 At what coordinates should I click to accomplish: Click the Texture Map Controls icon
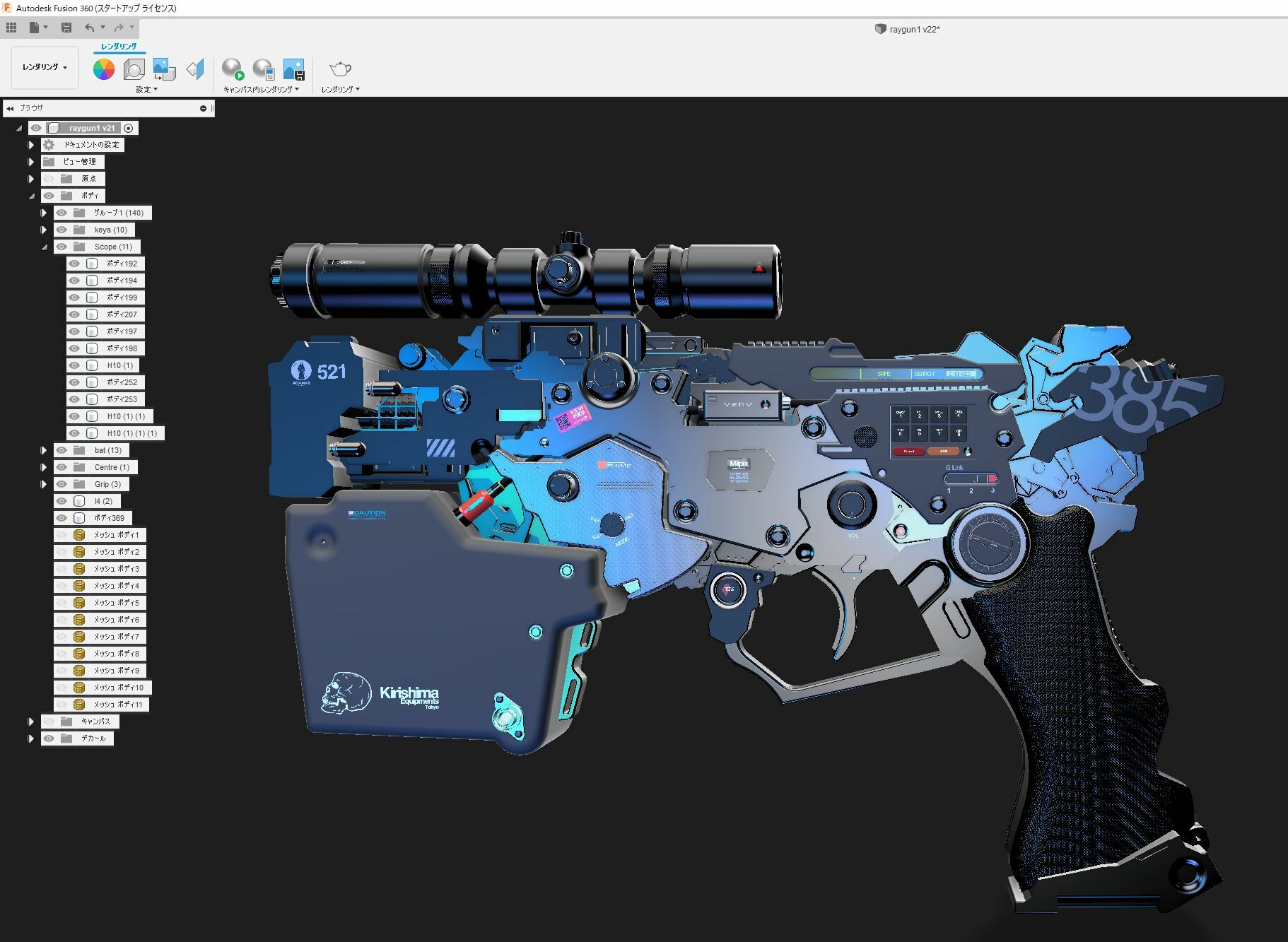(195, 69)
